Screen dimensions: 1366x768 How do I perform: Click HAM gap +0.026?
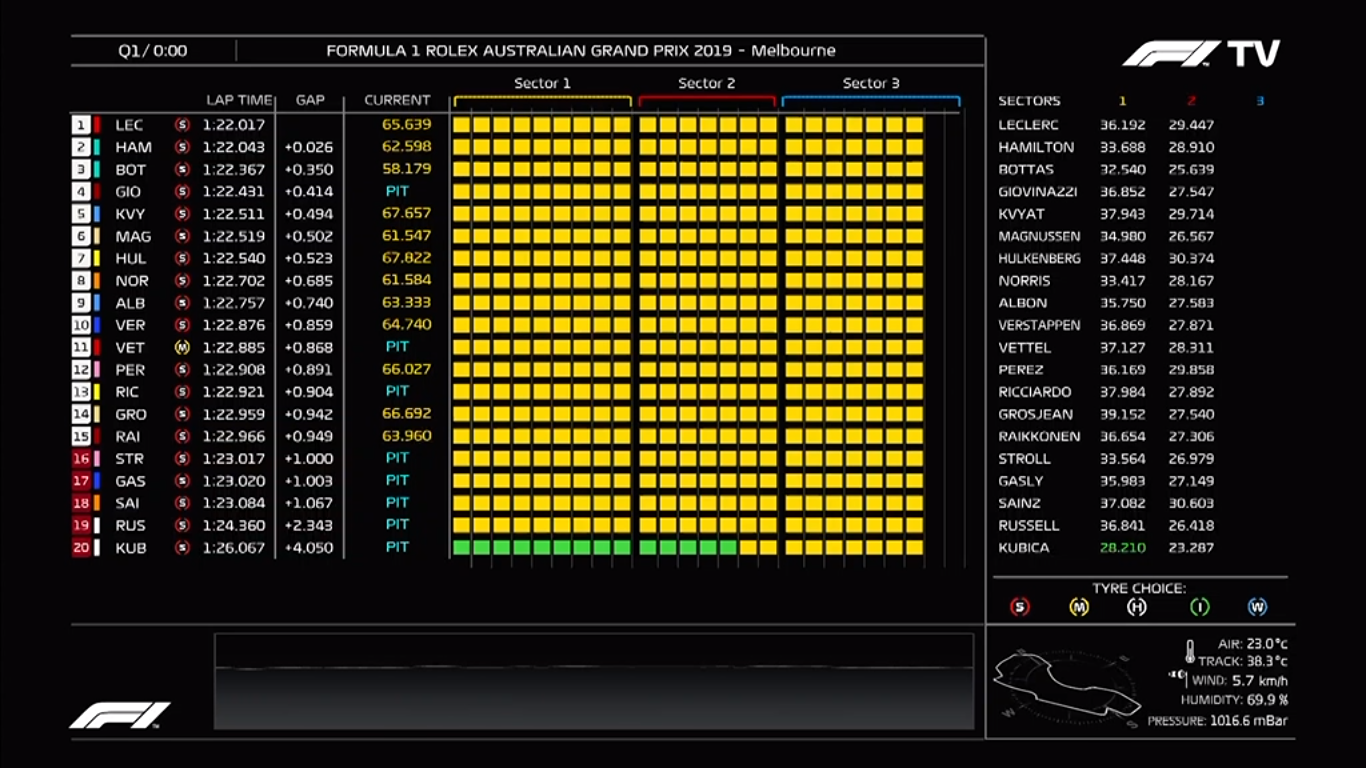pyautogui.click(x=309, y=147)
